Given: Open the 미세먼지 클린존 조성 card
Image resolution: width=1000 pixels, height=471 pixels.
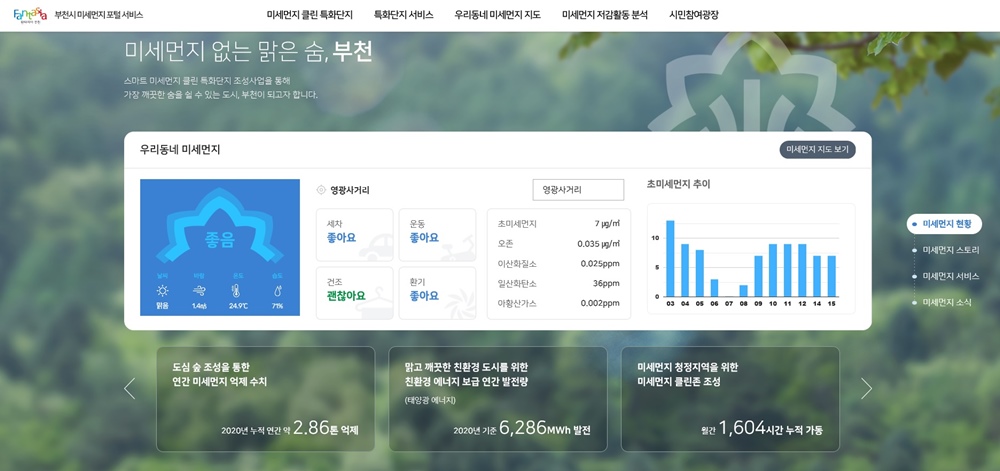Looking at the screenshot, I should [730, 399].
